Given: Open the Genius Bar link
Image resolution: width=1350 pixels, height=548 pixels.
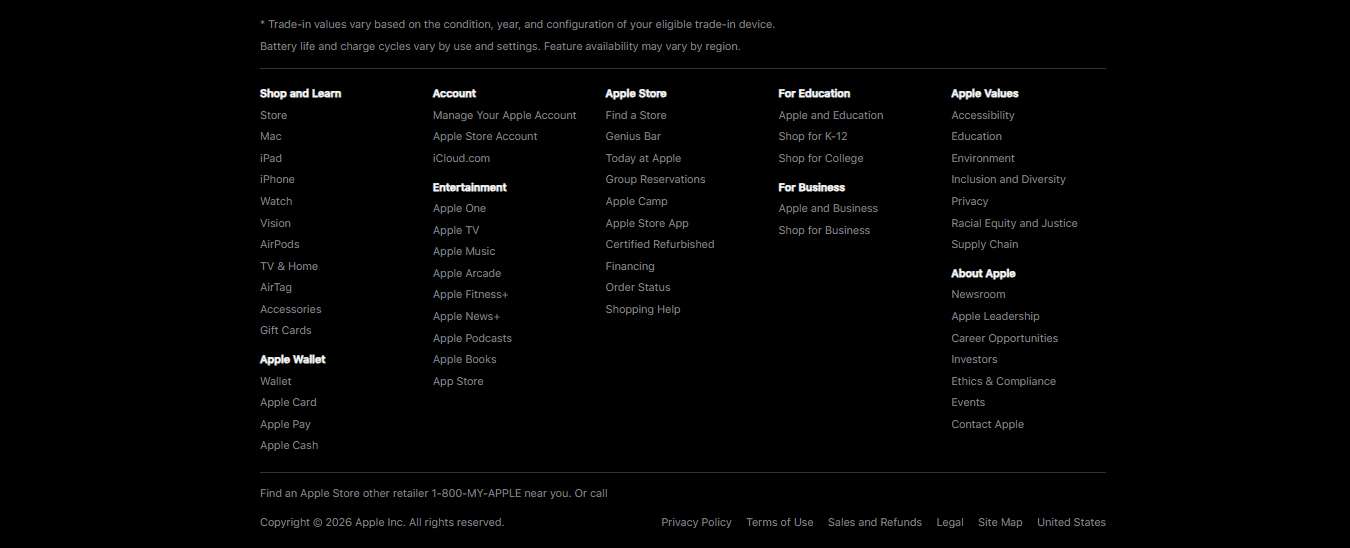Looking at the screenshot, I should [x=633, y=136].
